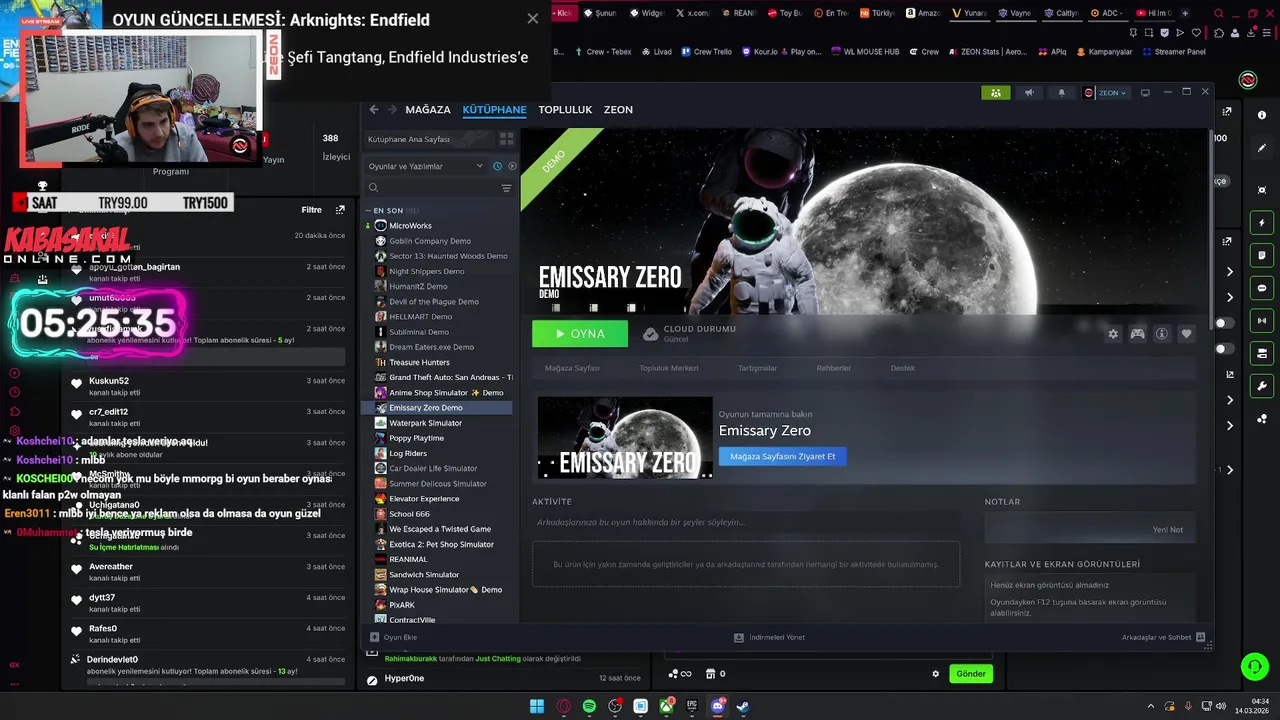Screen dimensions: 1280x720
Task: Click Emissary Zero full game thumbnail
Action: (x=625, y=438)
